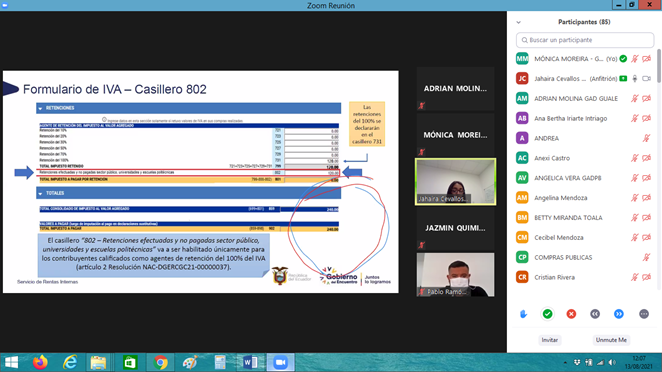Viewport: 662px width, 372px height.
Task: Click the go faster reaction icon
Action: point(619,314)
